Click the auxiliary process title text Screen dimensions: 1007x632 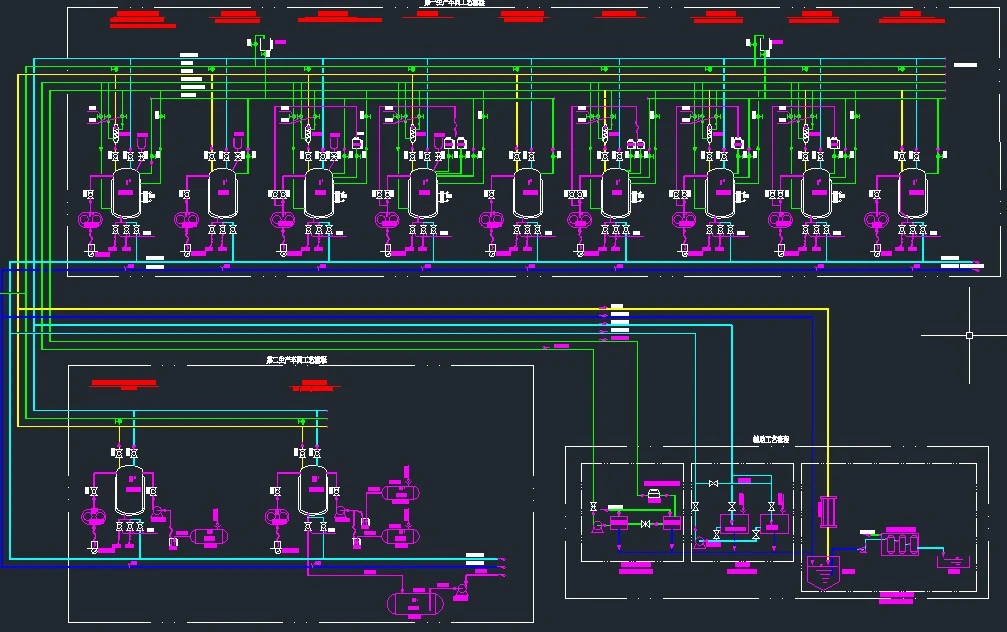point(771,439)
